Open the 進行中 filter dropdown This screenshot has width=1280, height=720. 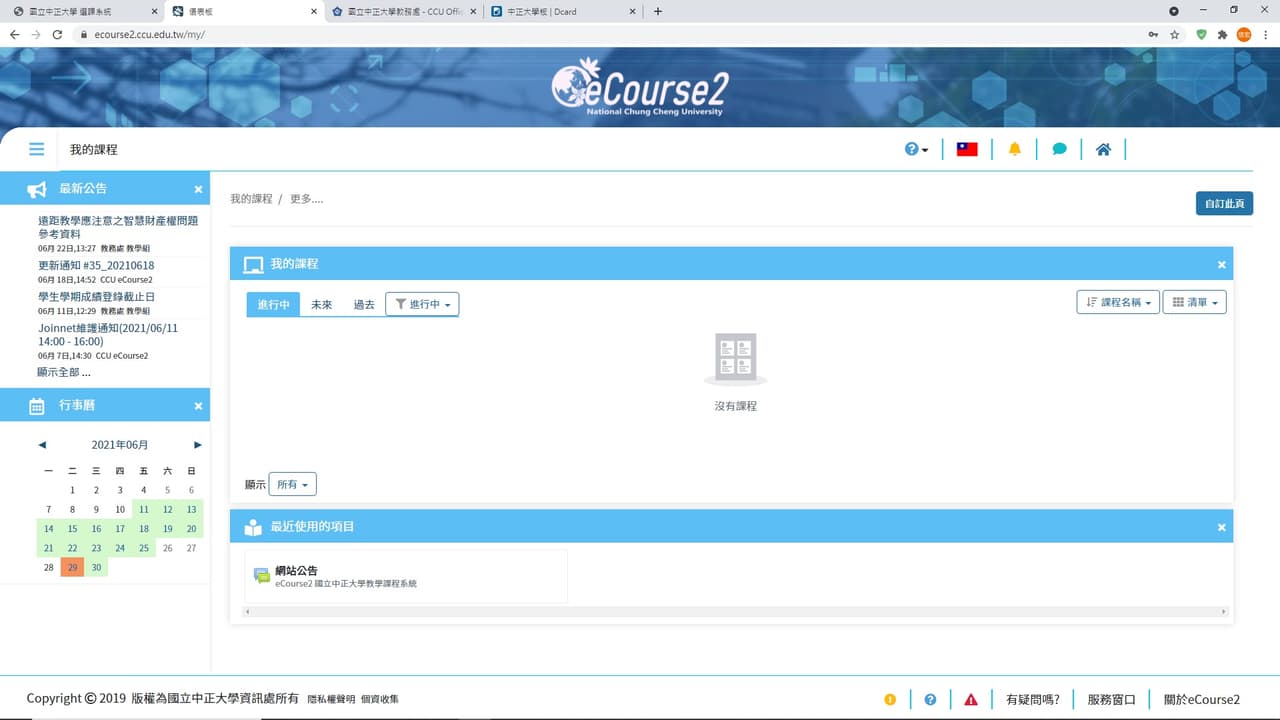pyautogui.click(x=420, y=304)
